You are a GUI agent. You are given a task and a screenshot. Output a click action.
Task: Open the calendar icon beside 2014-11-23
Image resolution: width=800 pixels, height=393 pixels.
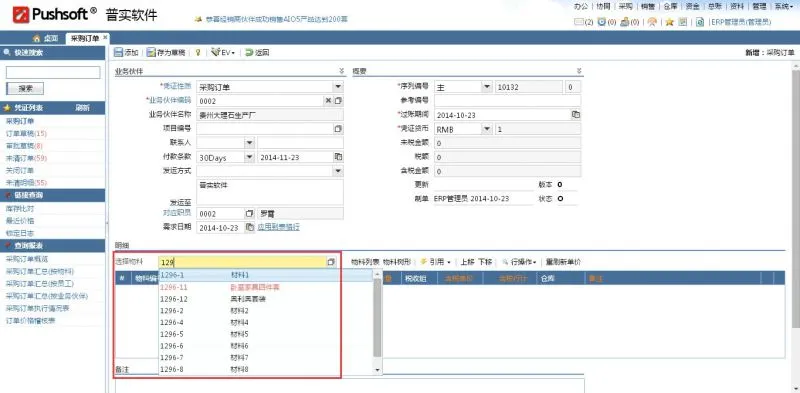(338, 157)
